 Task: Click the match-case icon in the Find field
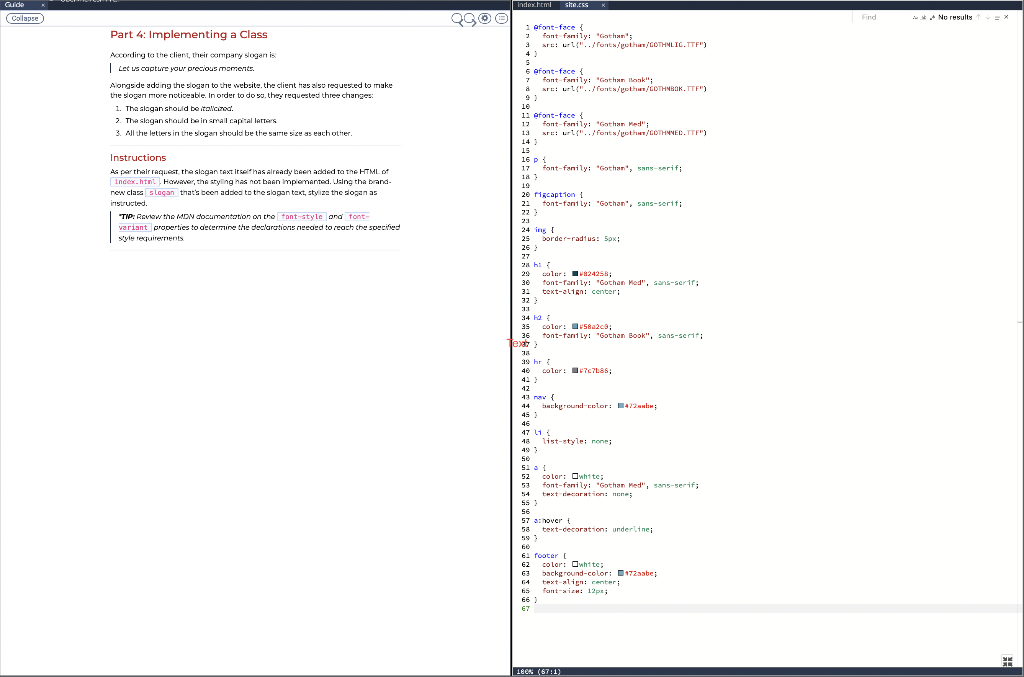pyautogui.click(x=915, y=17)
